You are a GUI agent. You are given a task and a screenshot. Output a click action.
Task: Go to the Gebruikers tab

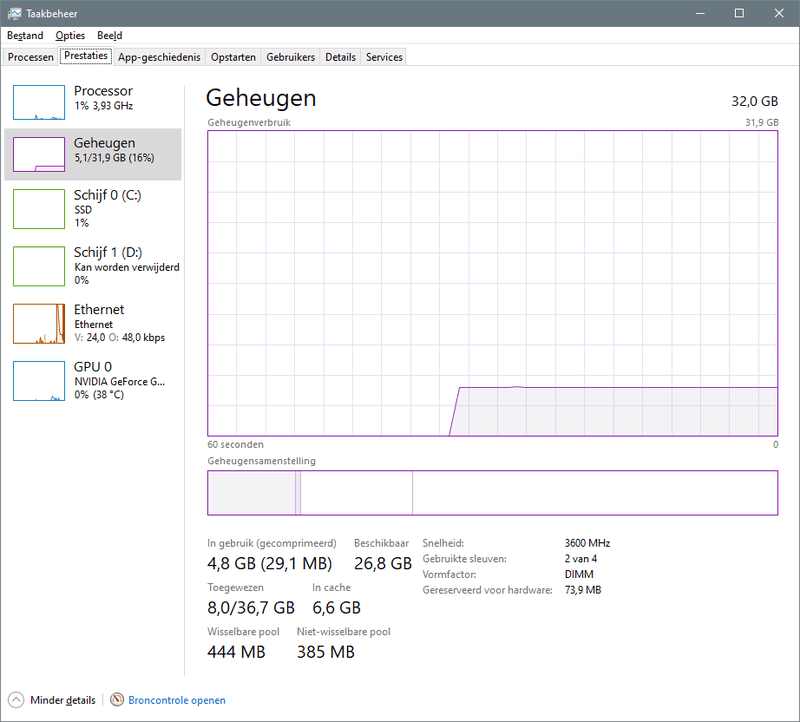pyautogui.click(x=290, y=57)
